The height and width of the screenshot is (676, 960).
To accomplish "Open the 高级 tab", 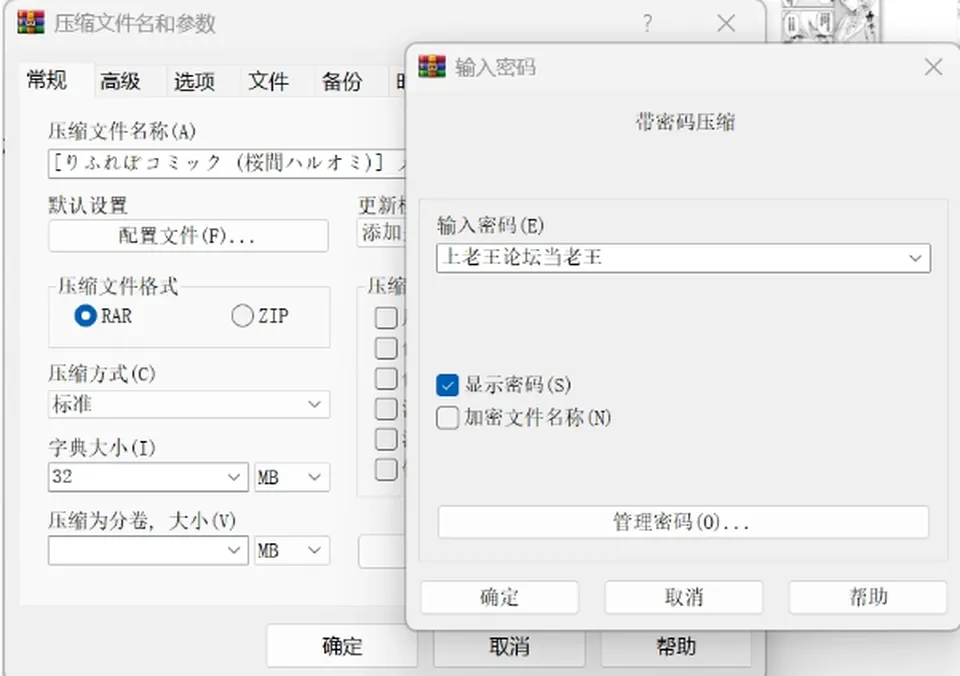I will [121, 81].
